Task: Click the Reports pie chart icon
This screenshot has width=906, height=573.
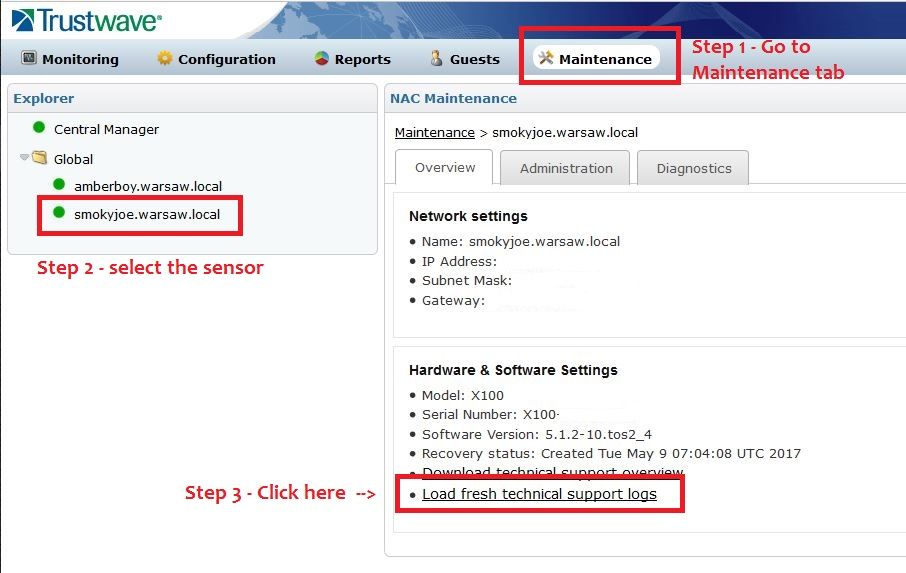Action: click(x=321, y=59)
